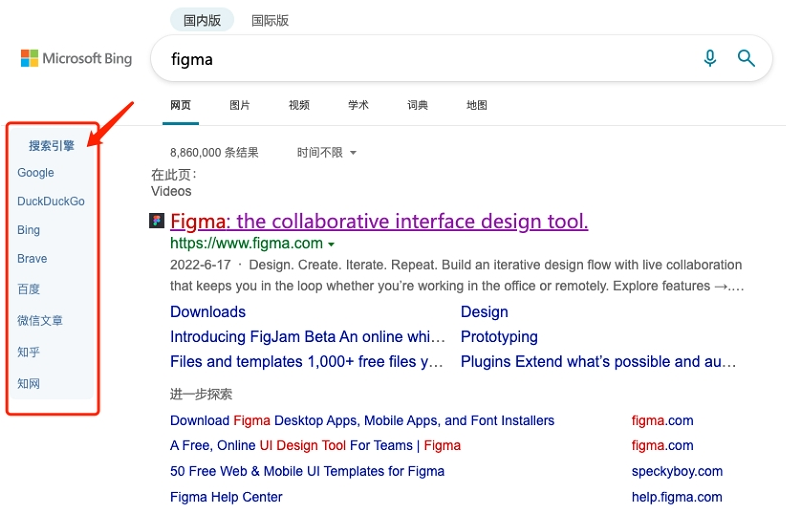
Task: Click 微信文章 in the sidebar
Action: click(40, 320)
